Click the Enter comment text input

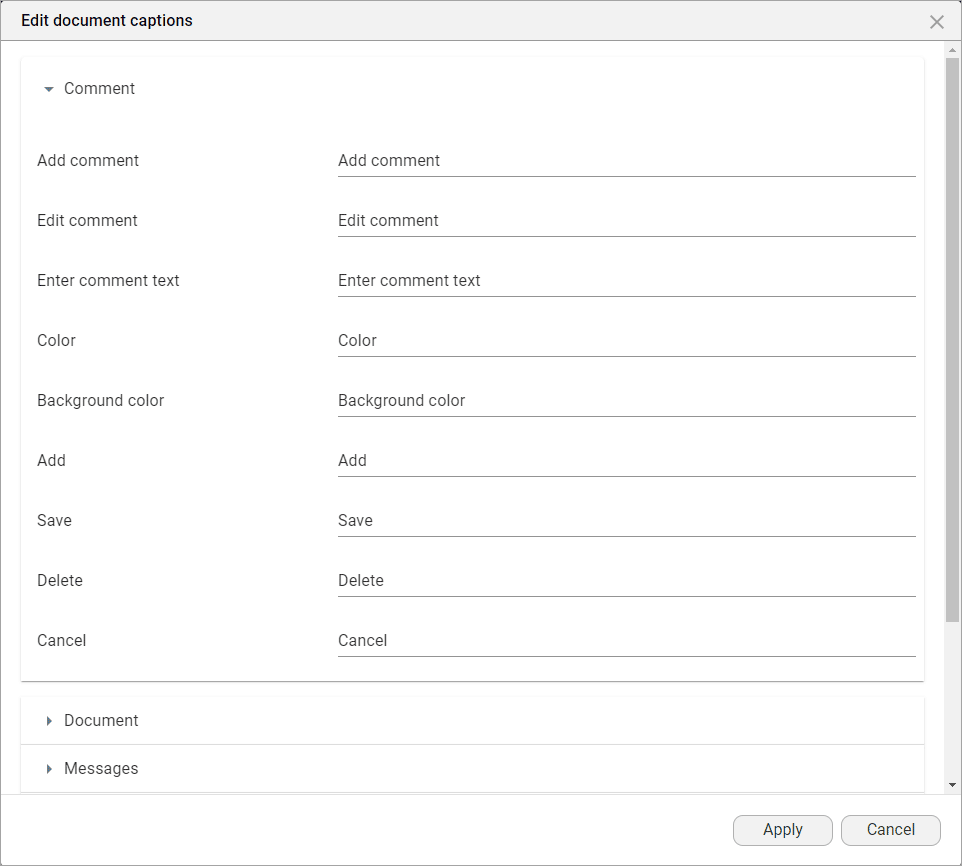coord(626,281)
